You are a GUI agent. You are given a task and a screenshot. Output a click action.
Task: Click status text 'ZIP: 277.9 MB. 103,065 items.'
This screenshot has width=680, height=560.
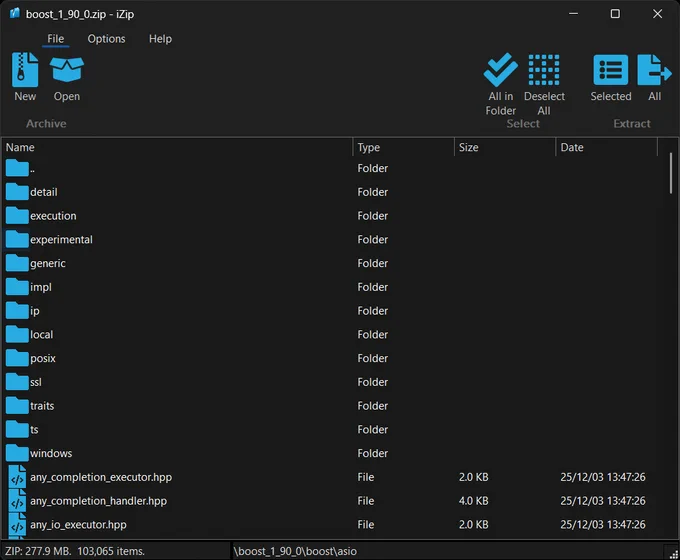pos(75,551)
